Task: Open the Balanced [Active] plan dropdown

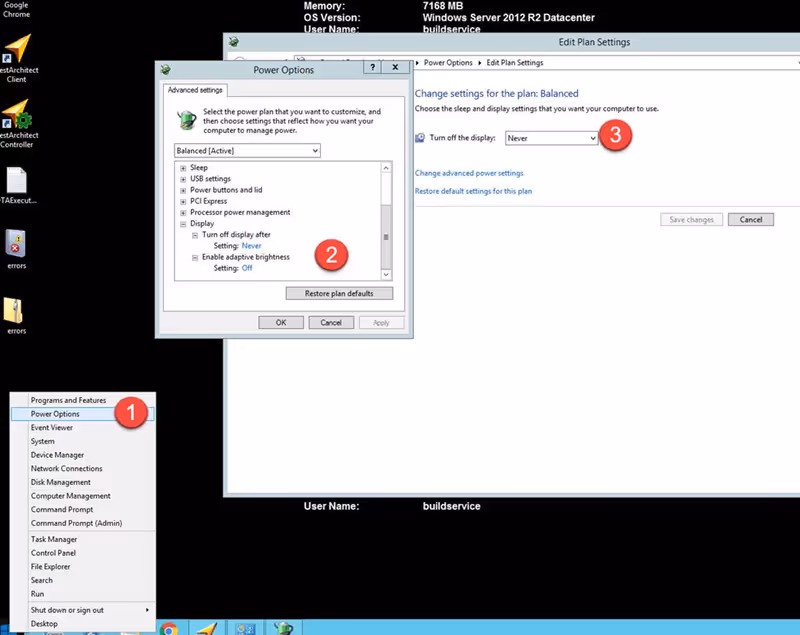Action: (x=247, y=150)
